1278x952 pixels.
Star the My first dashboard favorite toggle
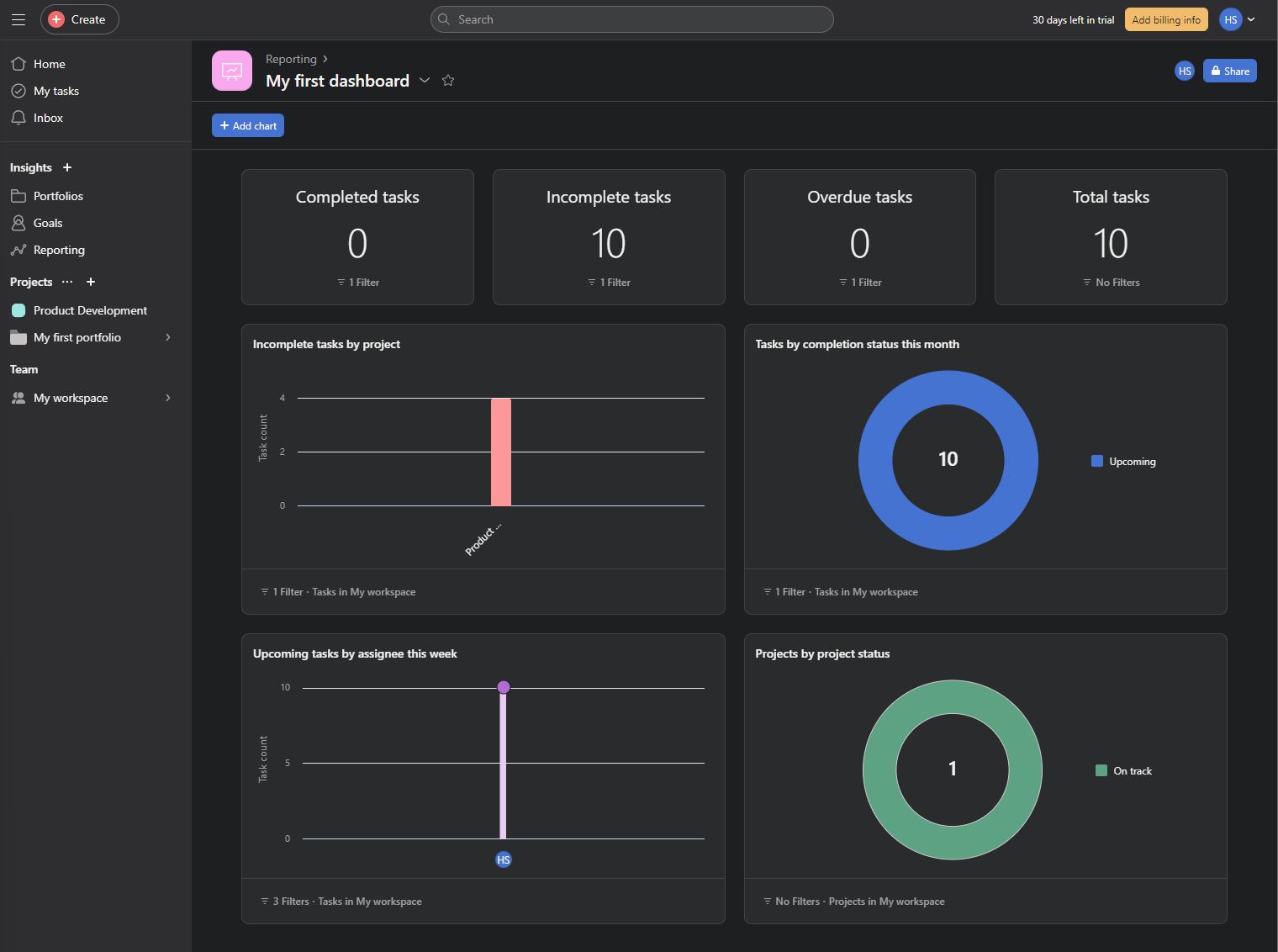tap(448, 81)
